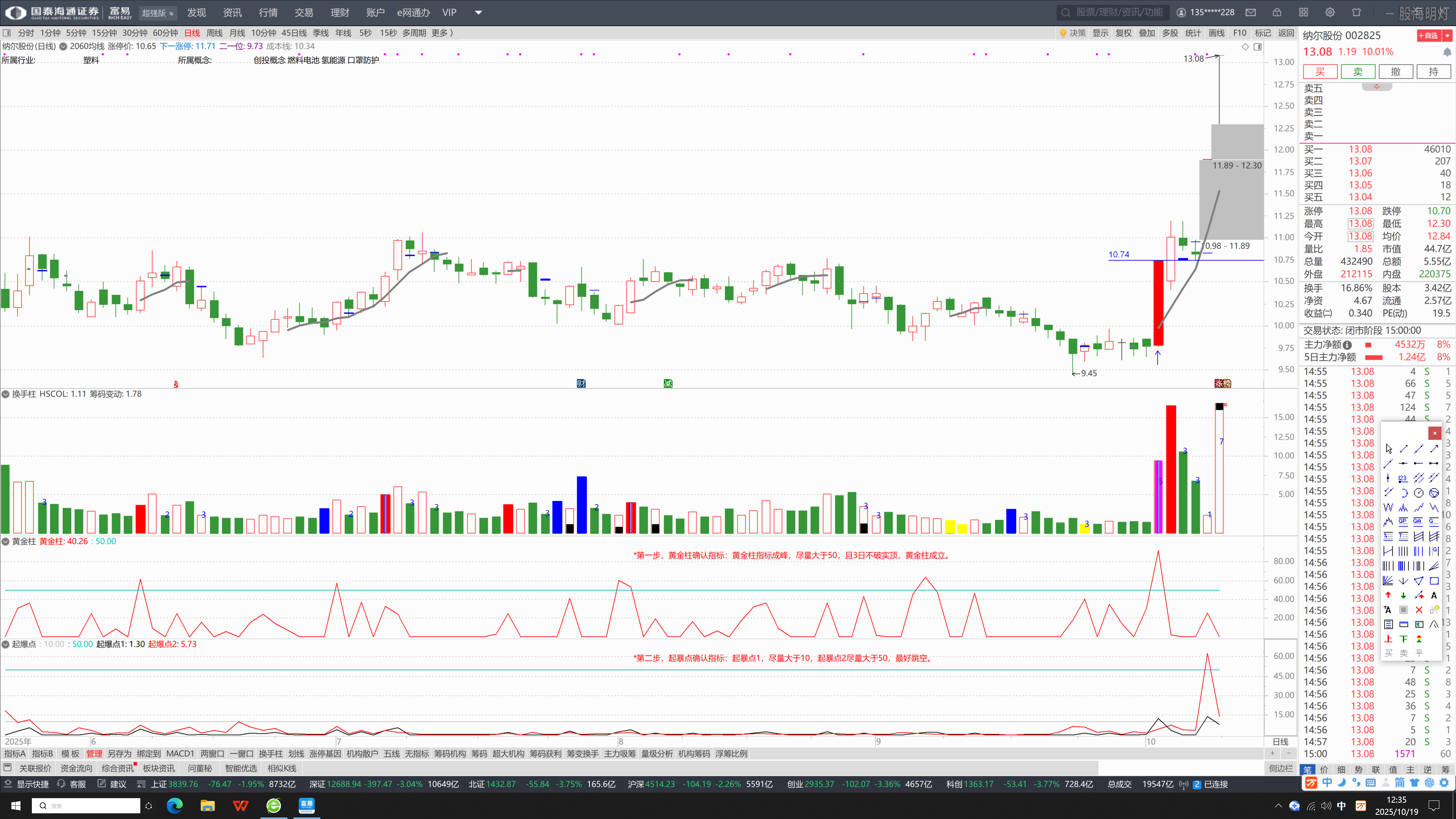Open the 超强版 version dropdown
This screenshot has width=1456, height=819.
(x=158, y=13)
